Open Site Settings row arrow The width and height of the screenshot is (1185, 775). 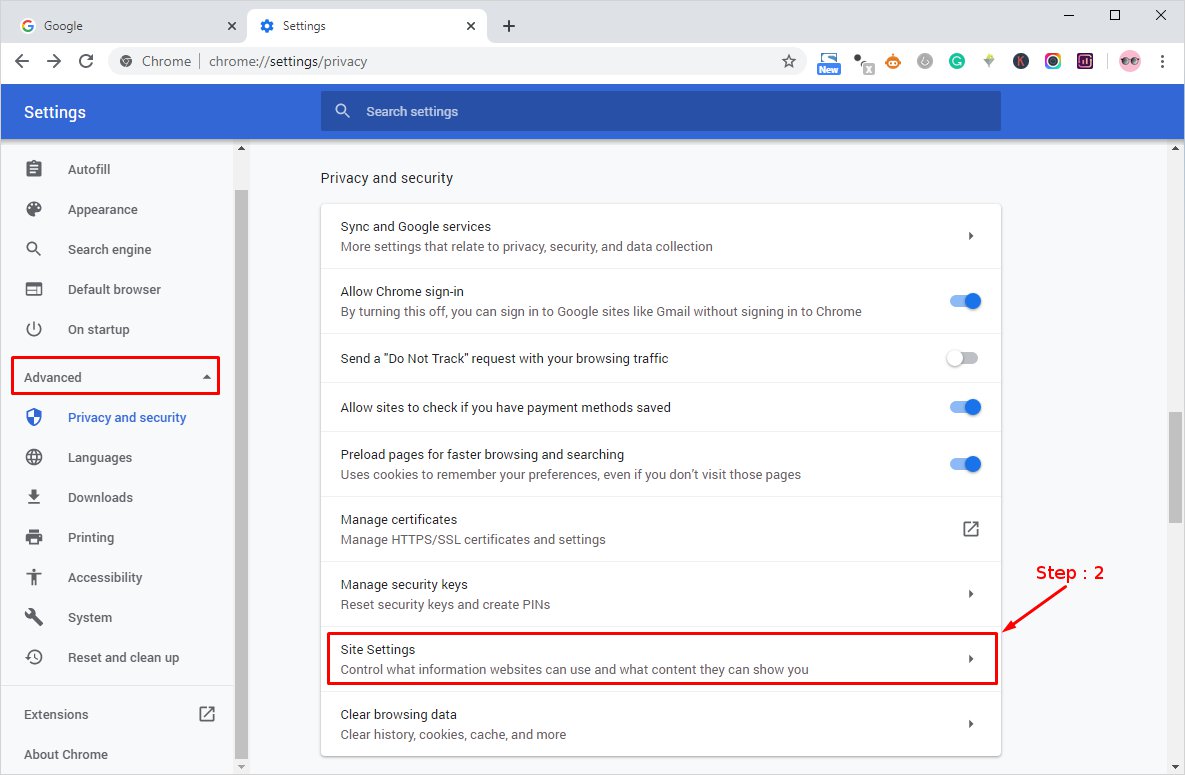click(x=970, y=659)
